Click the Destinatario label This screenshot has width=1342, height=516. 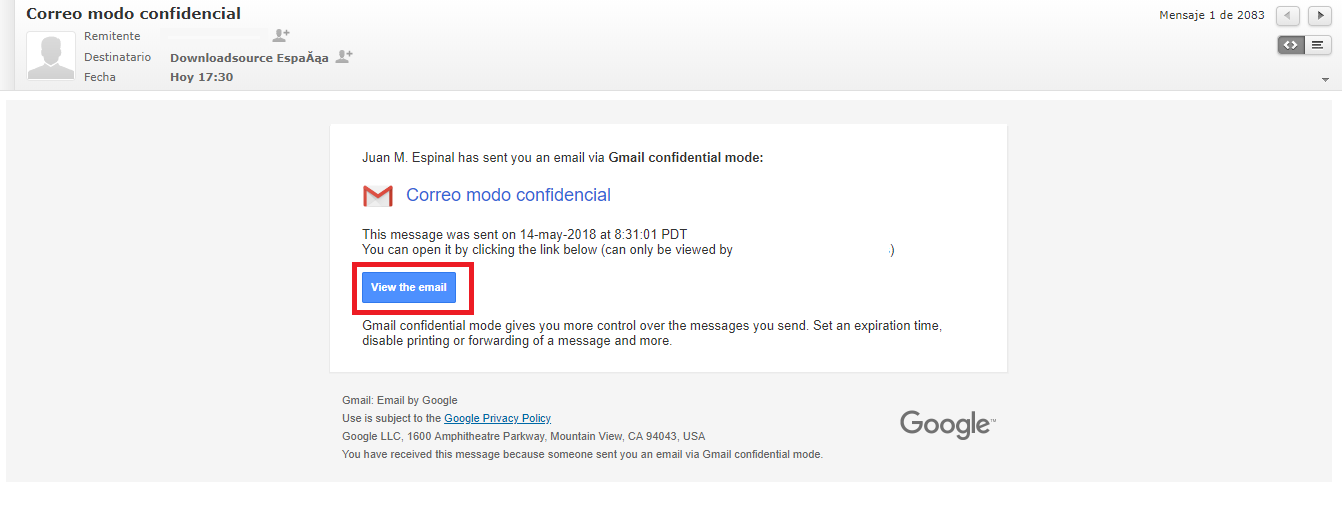coord(117,57)
